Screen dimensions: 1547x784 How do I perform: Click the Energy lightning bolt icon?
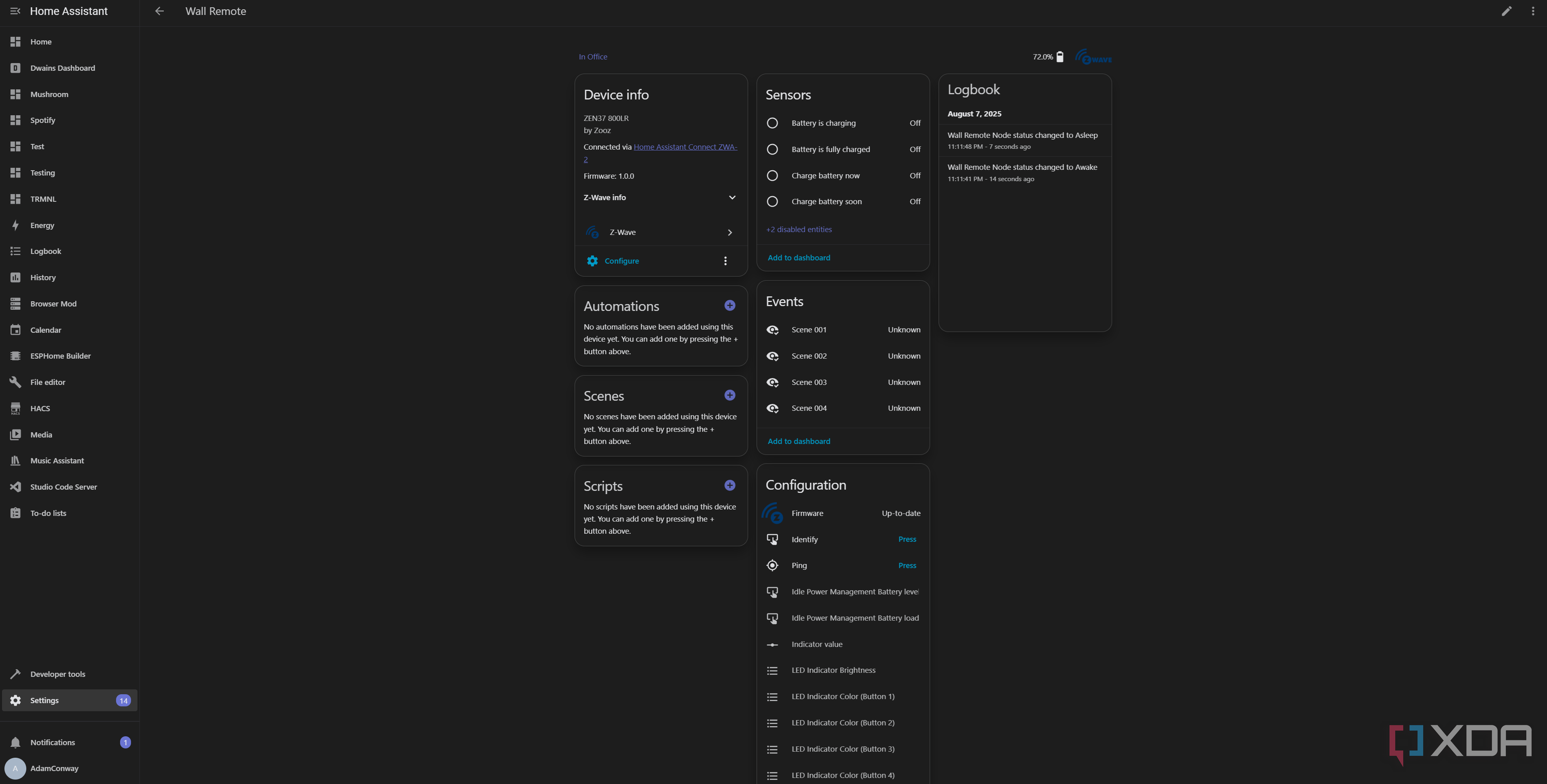pos(16,225)
